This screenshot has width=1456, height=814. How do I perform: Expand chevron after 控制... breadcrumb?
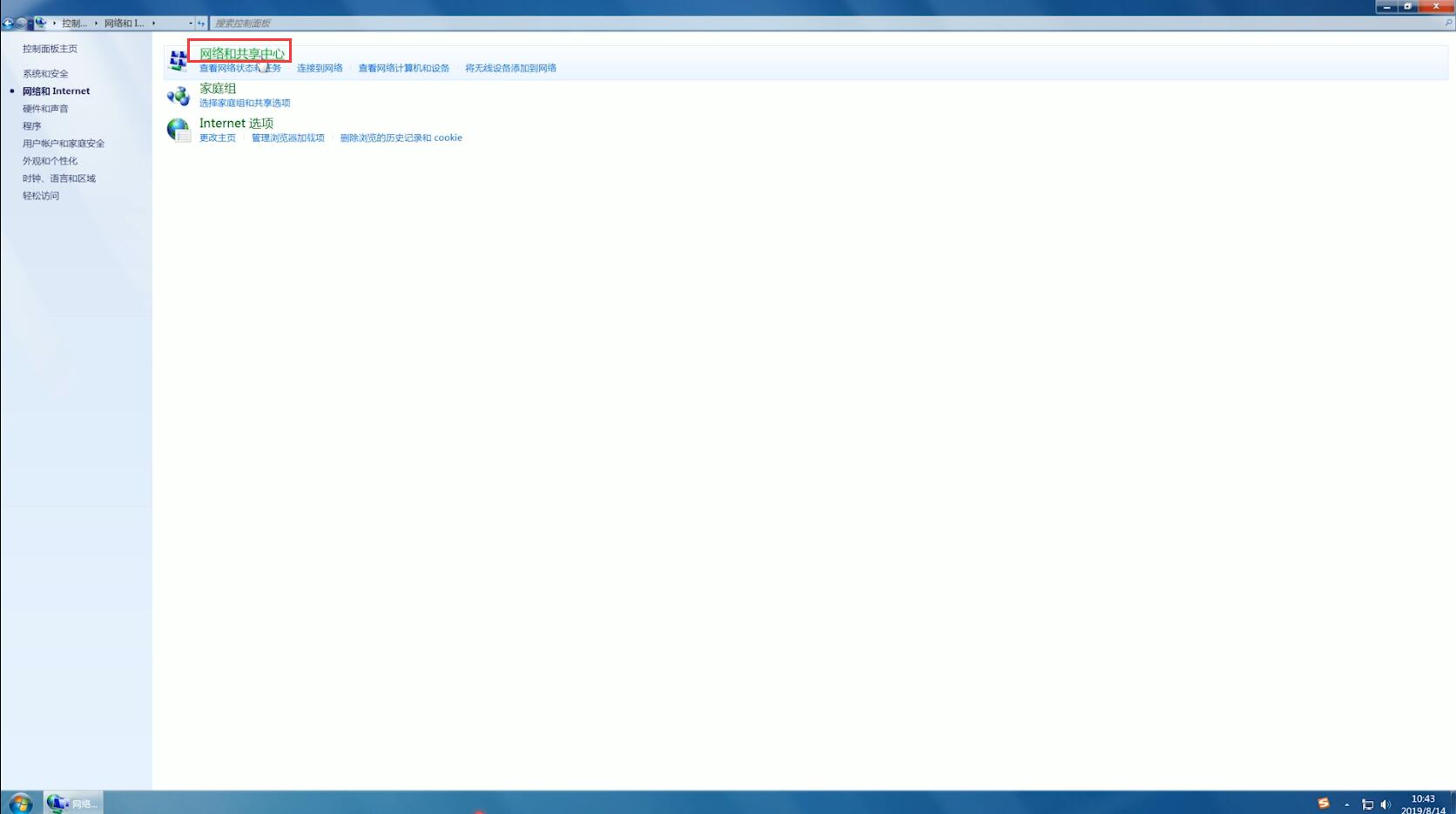click(x=96, y=24)
